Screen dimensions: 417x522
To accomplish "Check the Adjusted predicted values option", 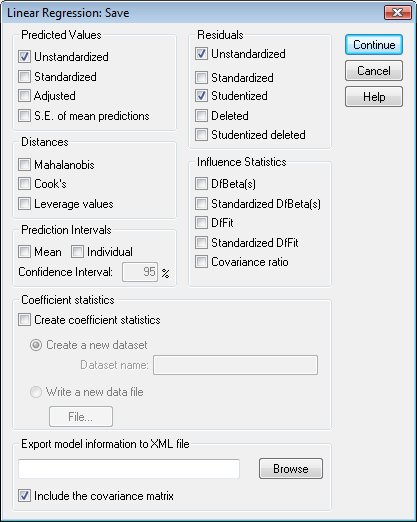I will click(x=24, y=96).
